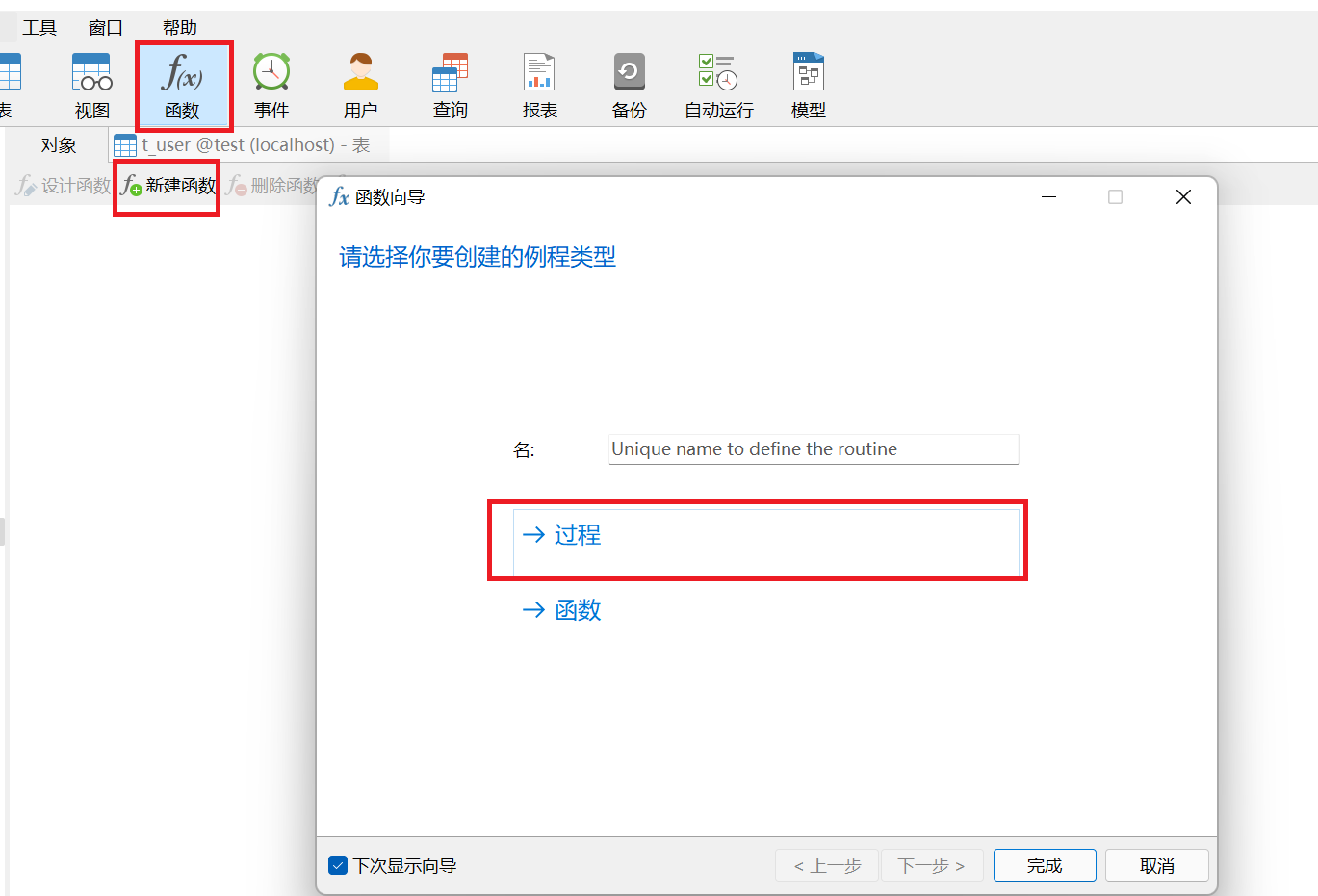Screen dimensions: 1318x896
Task: Click the 下一步 > button
Action: pos(931,865)
